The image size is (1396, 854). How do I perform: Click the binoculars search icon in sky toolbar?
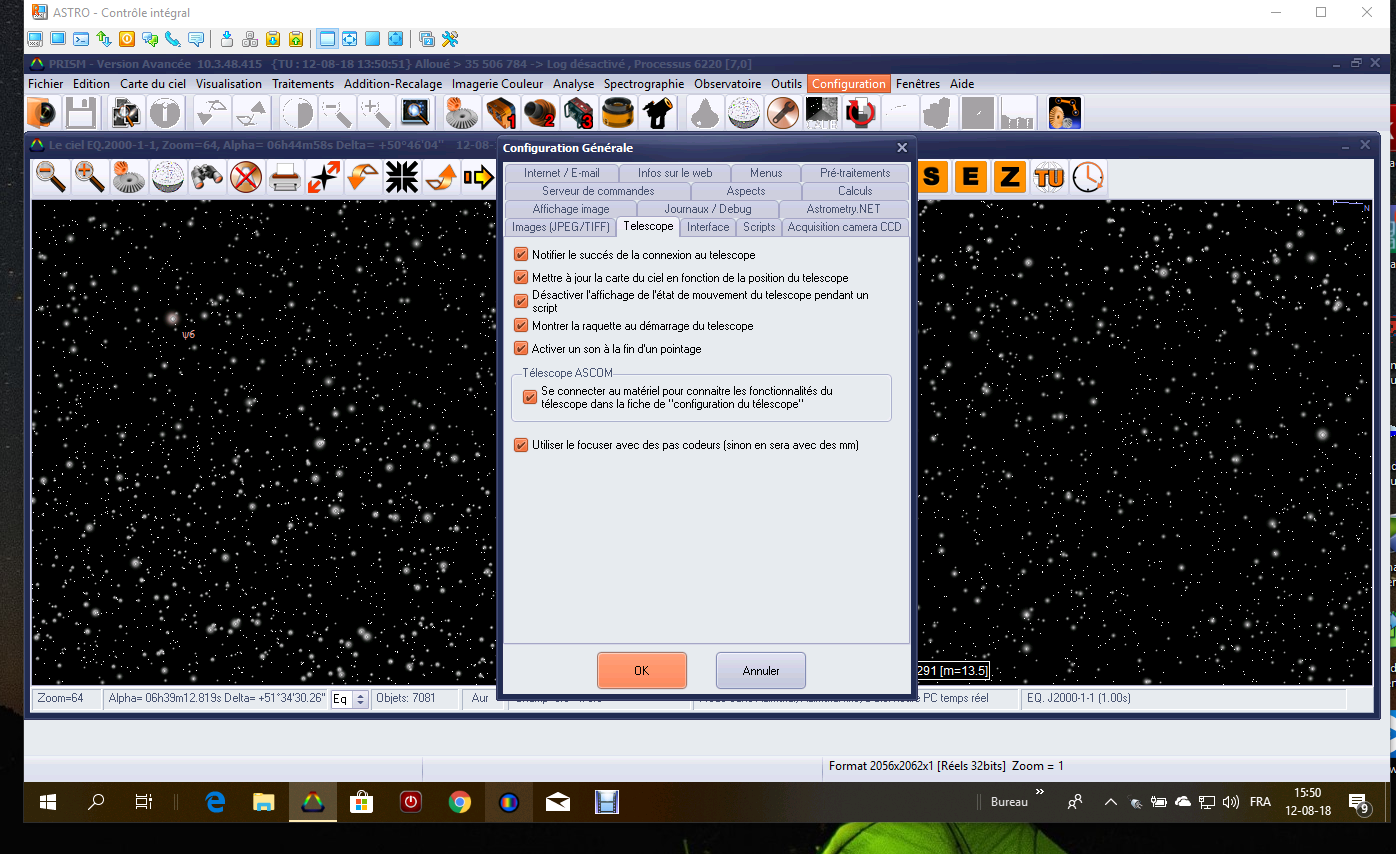207,178
